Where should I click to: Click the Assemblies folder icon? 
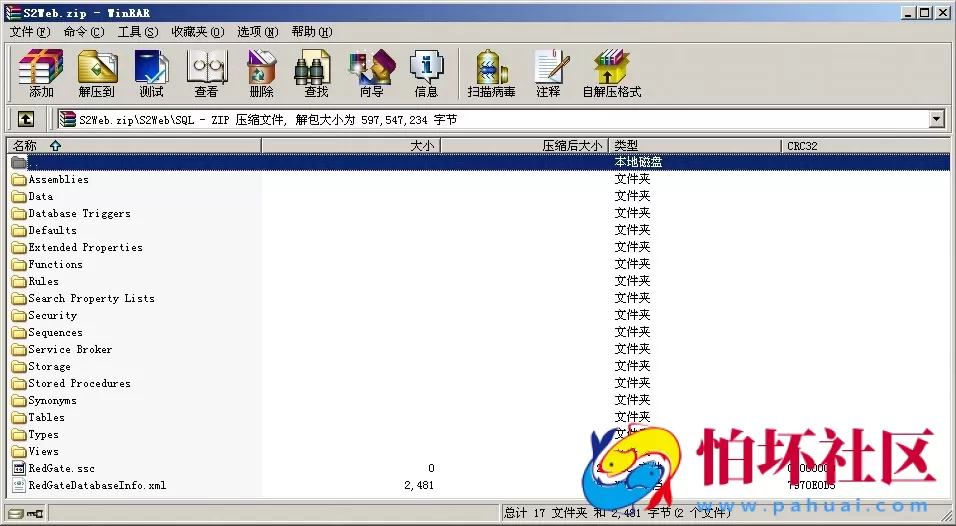[19, 179]
